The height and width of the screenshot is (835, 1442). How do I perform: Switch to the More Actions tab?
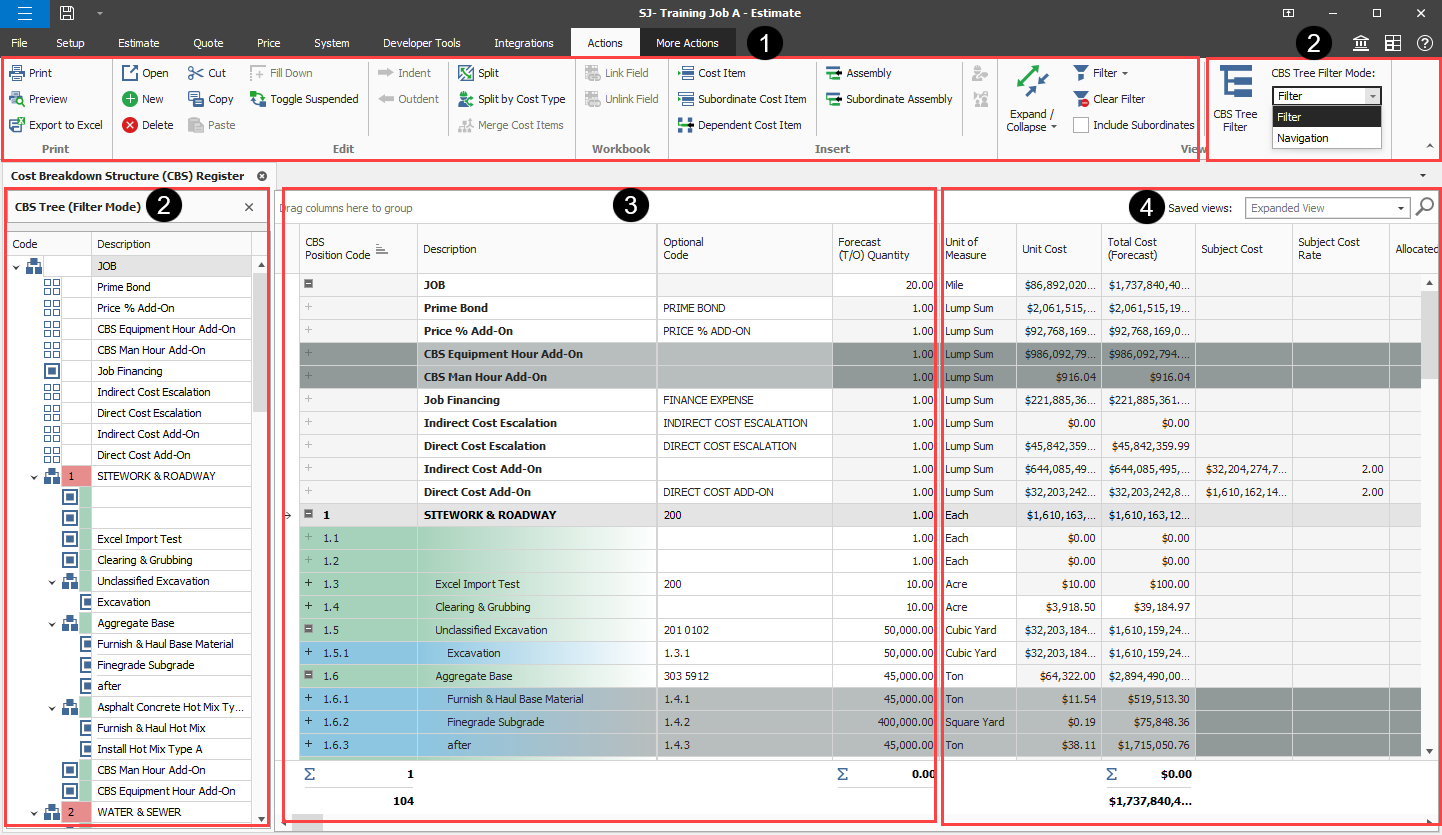pos(687,43)
